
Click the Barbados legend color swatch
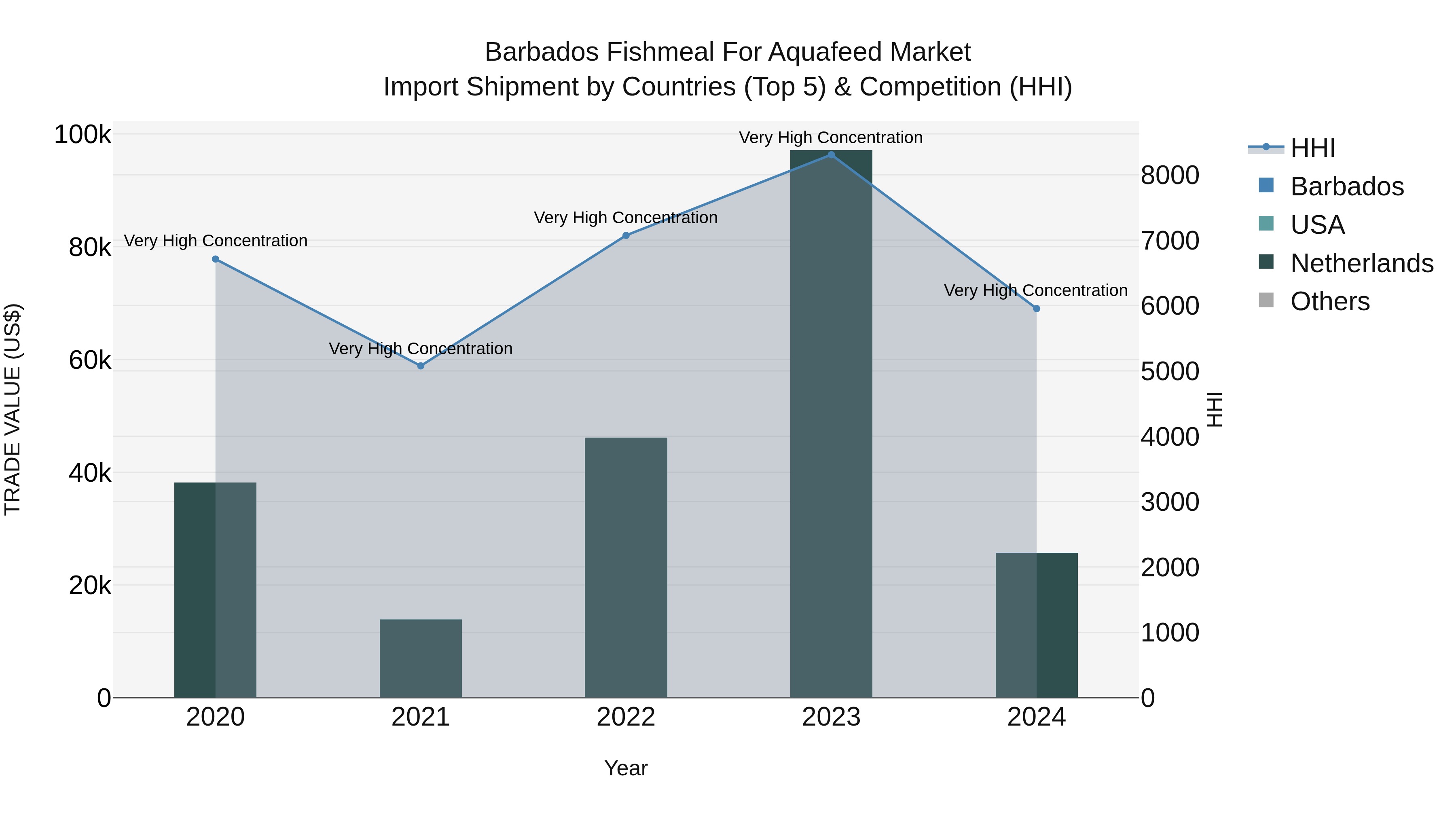[x=1266, y=185]
